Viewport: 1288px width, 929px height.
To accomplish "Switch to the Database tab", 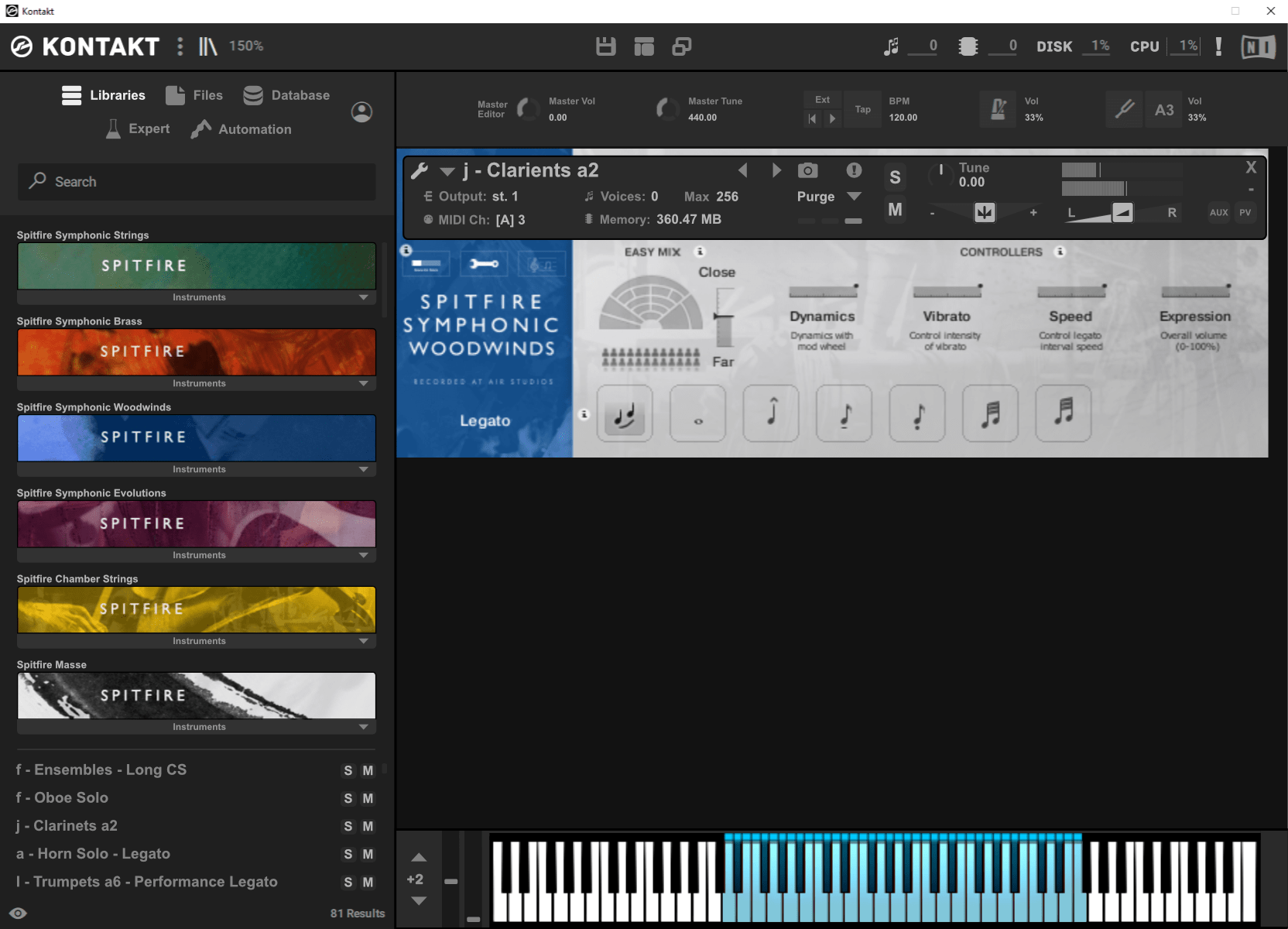I will point(286,95).
